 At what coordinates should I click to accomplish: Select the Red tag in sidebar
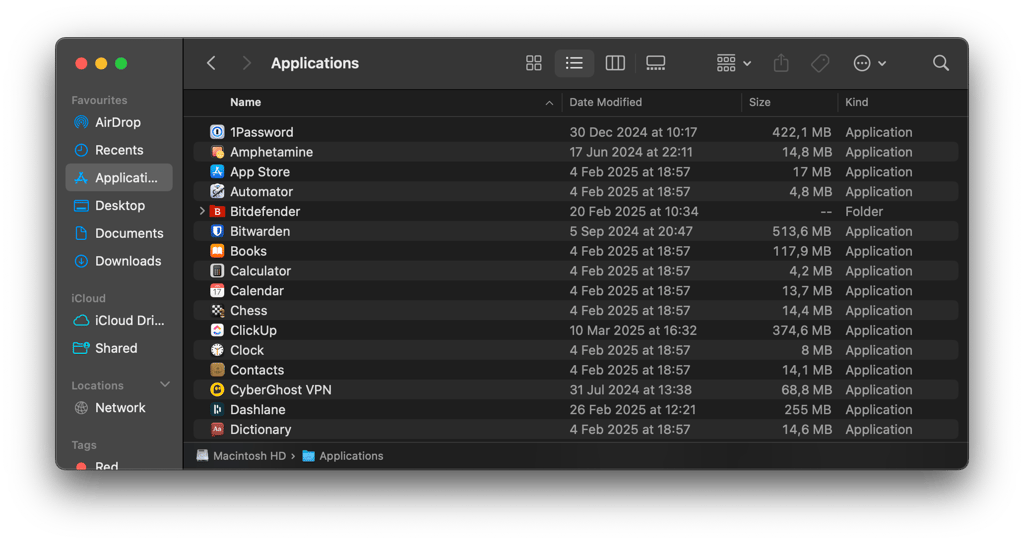point(98,466)
